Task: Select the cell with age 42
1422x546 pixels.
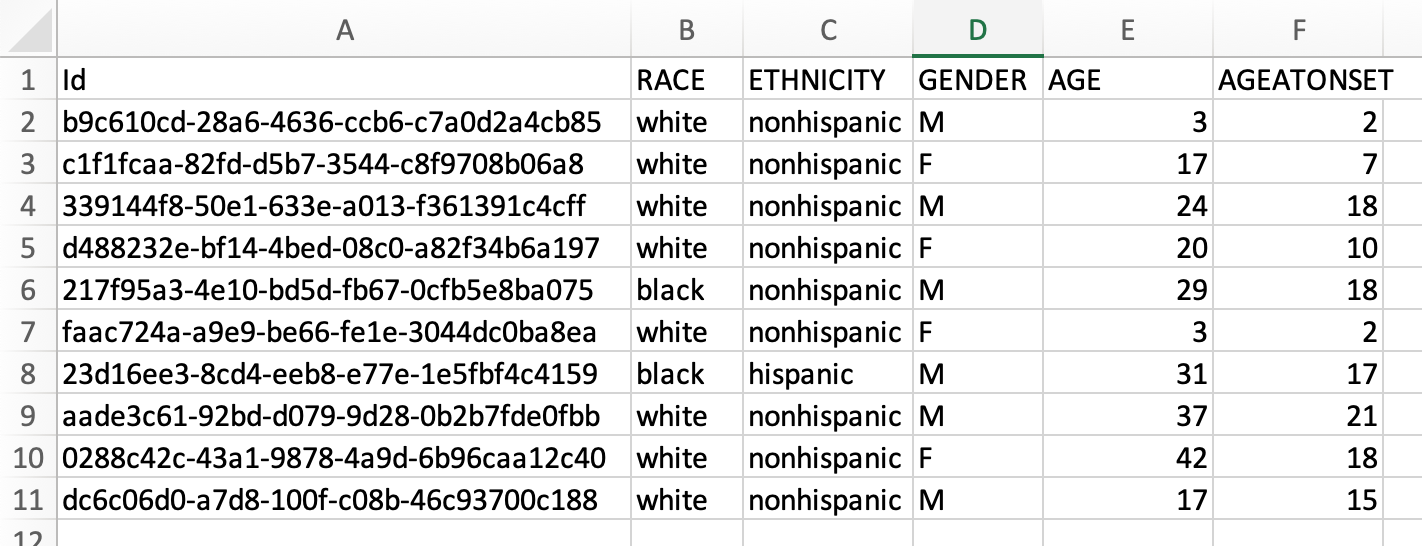Action: coord(1127,458)
